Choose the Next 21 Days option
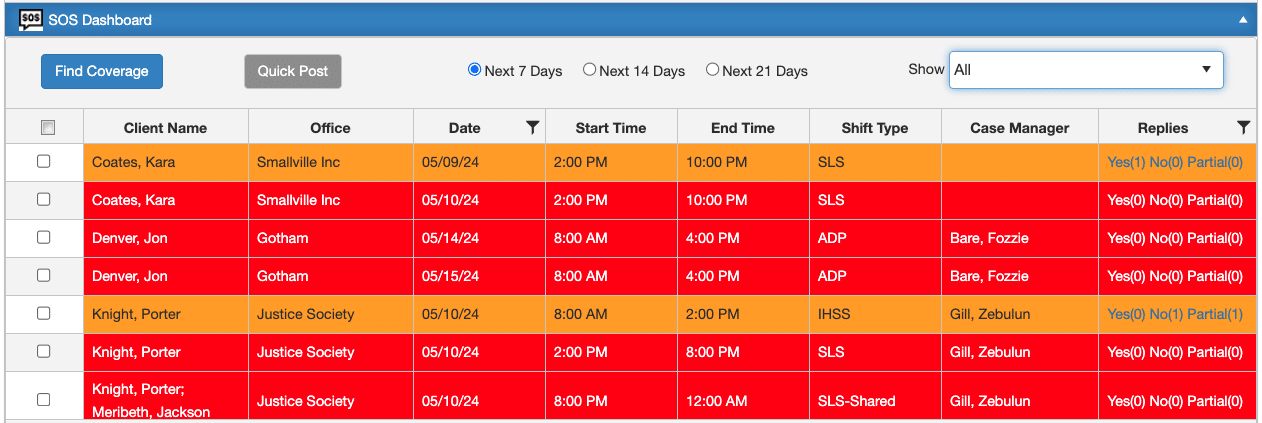This screenshot has height=423, width=1262. click(x=712, y=70)
